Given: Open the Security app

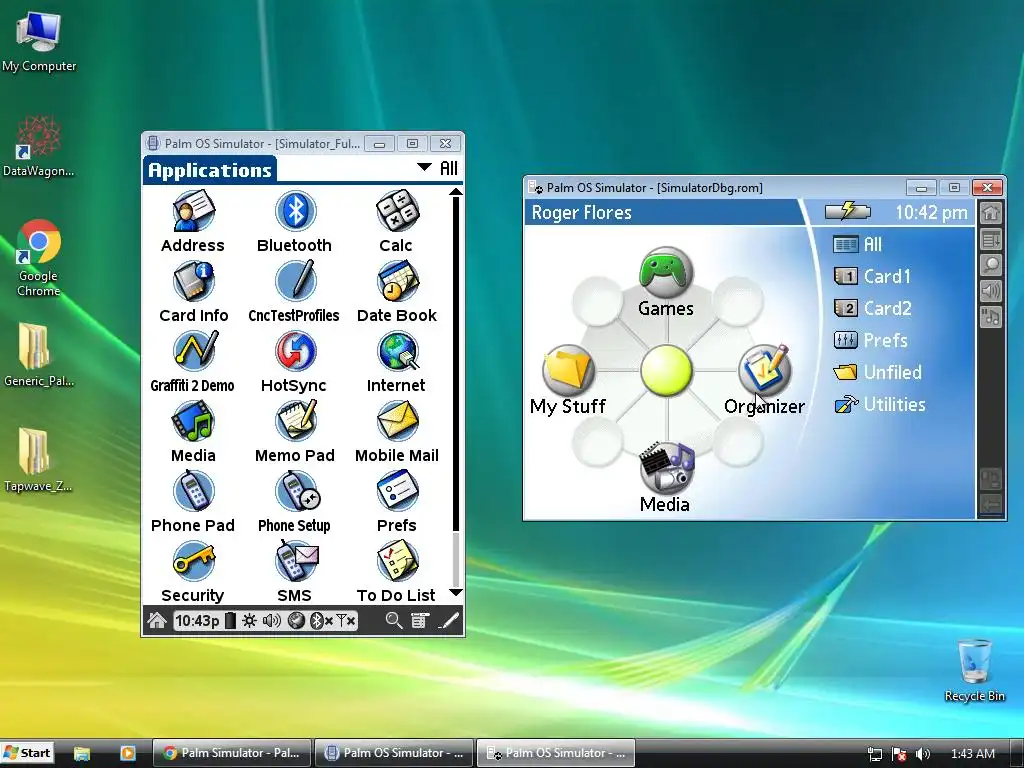Looking at the screenshot, I should 193,571.
